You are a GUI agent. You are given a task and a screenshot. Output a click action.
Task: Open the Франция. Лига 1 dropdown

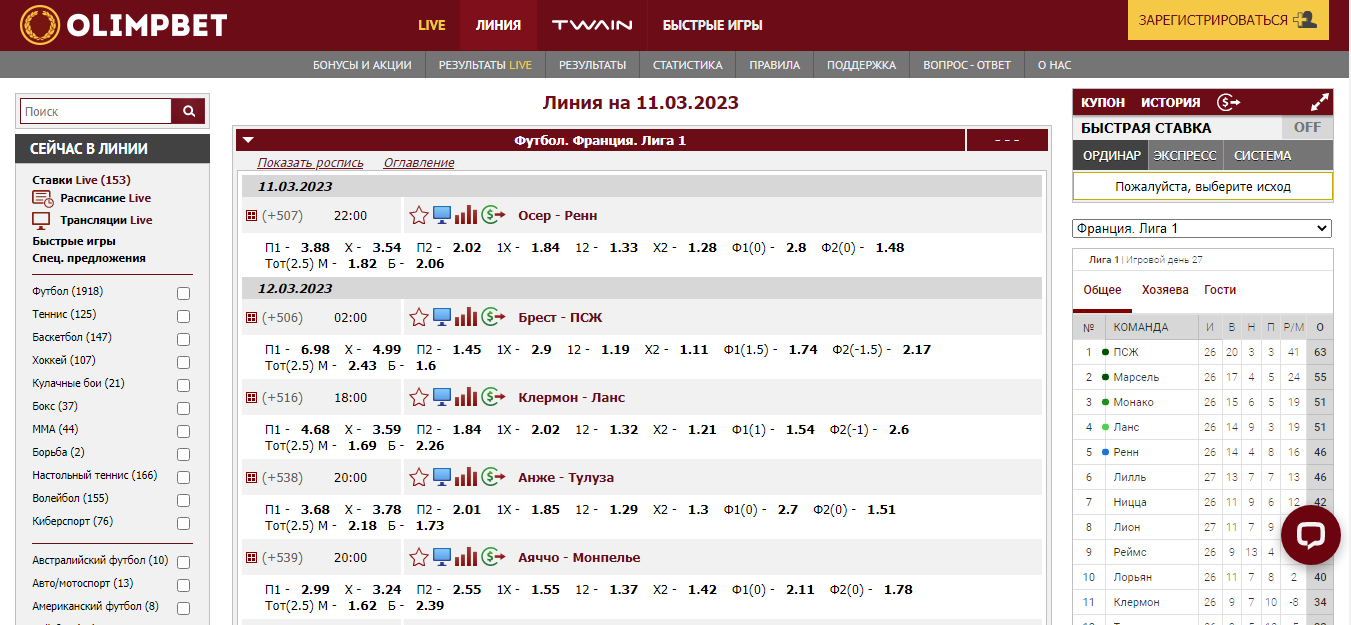(x=1202, y=229)
